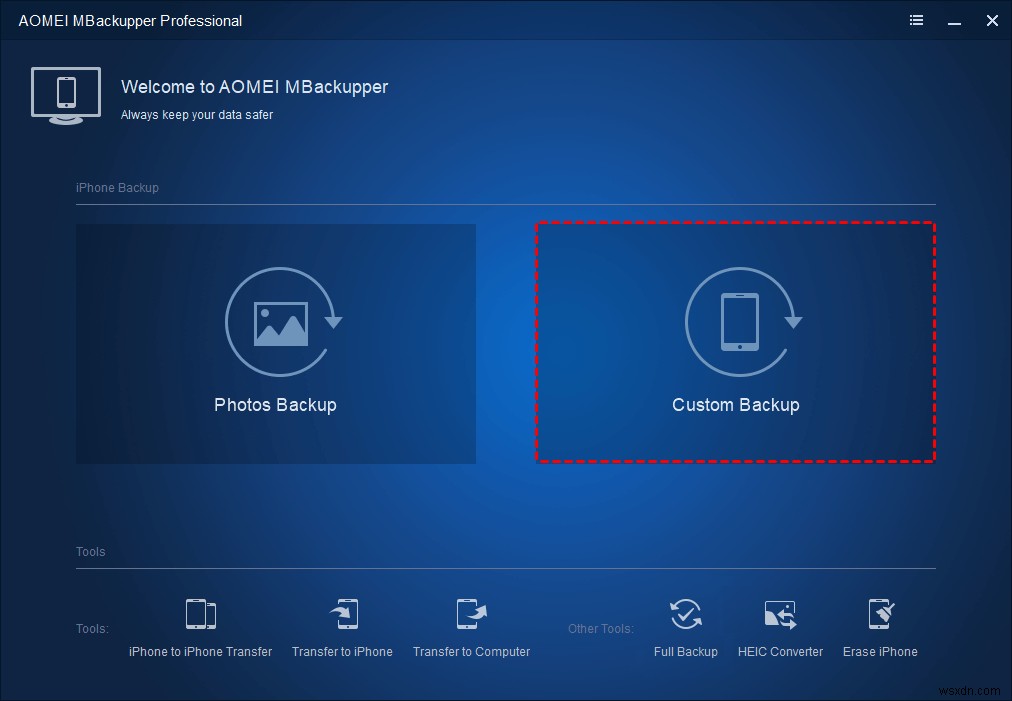
Task: Start a Full Backup
Action: pos(686,628)
